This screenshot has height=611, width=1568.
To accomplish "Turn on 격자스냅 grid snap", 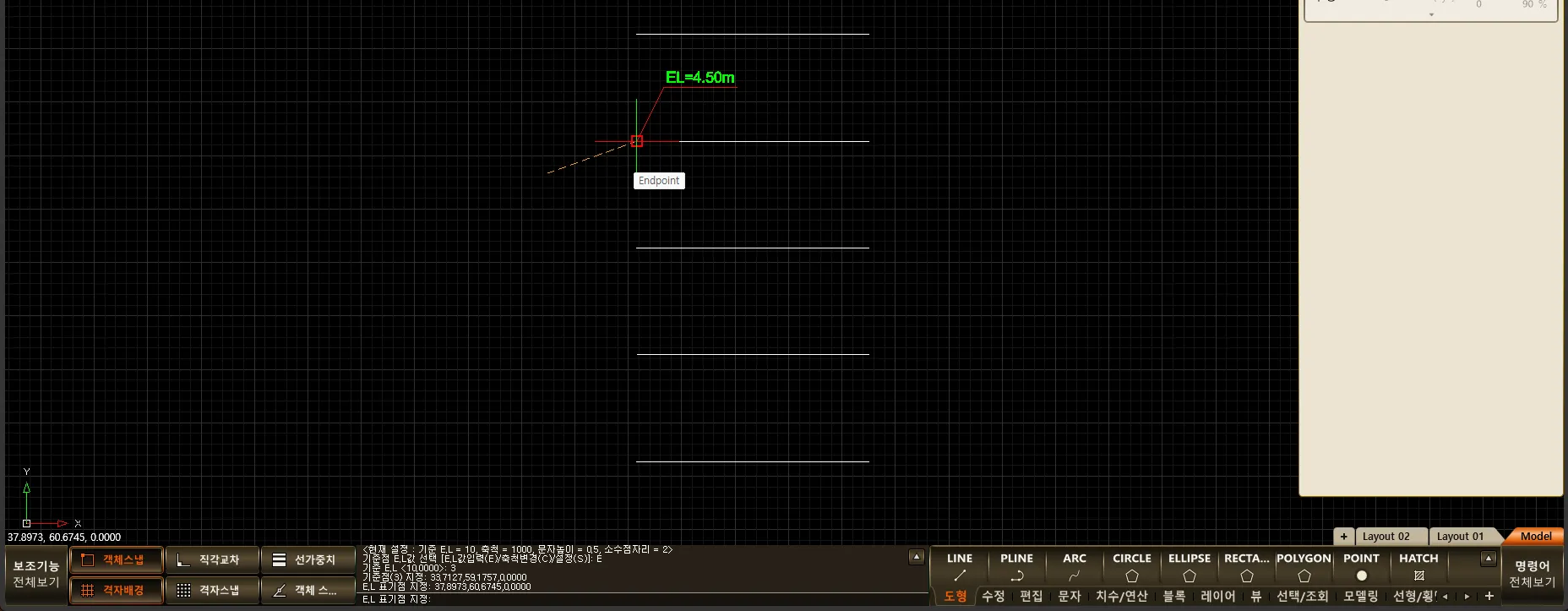I will (212, 590).
